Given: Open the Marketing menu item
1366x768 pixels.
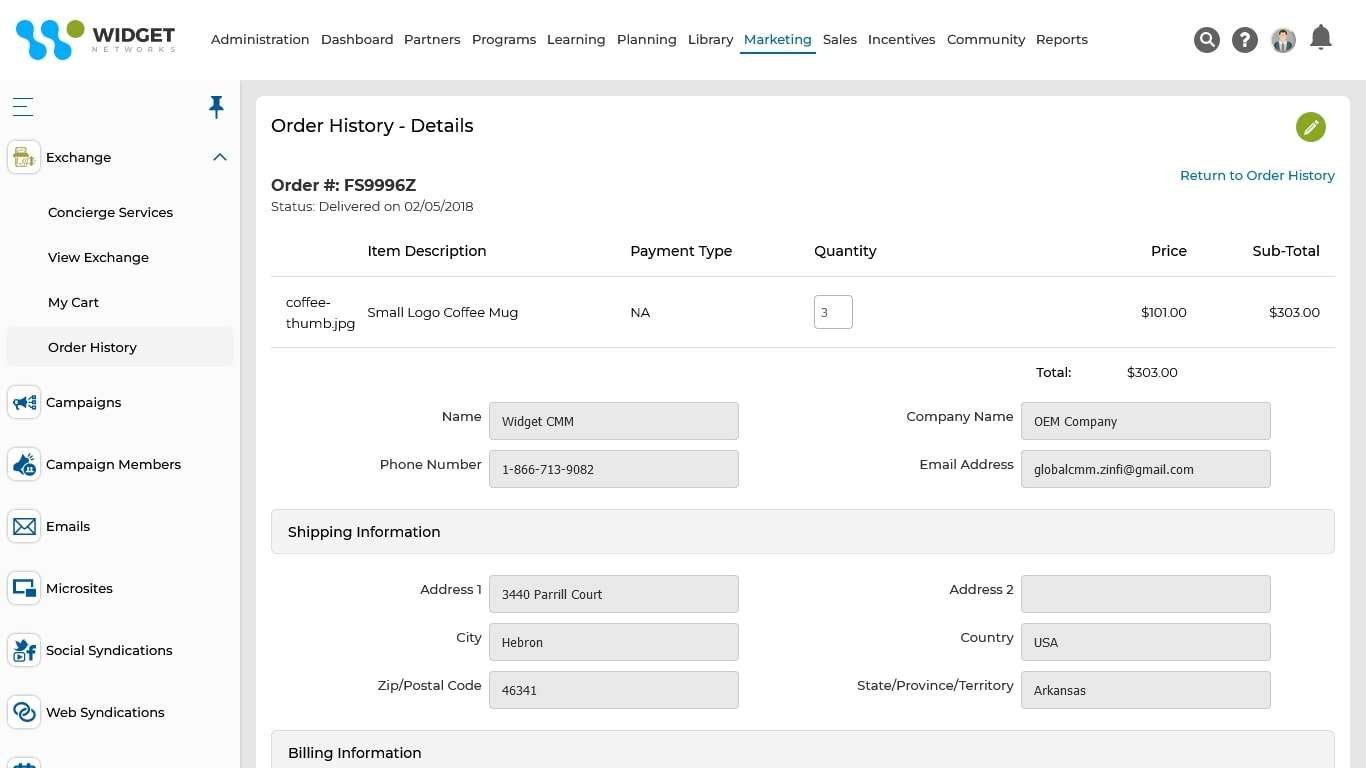Looking at the screenshot, I should (x=777, y=39).
